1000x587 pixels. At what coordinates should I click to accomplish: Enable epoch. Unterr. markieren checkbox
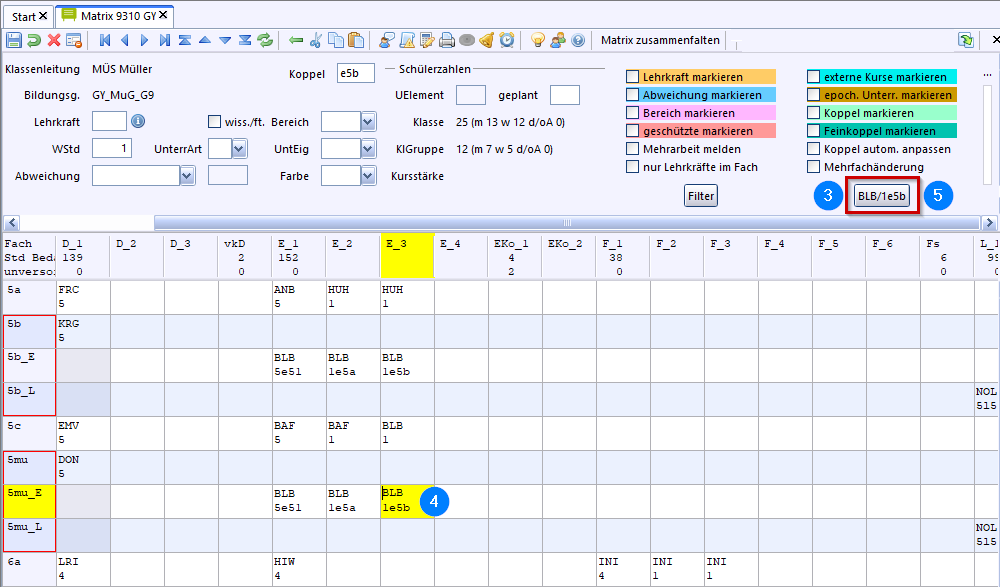[813, 94]
